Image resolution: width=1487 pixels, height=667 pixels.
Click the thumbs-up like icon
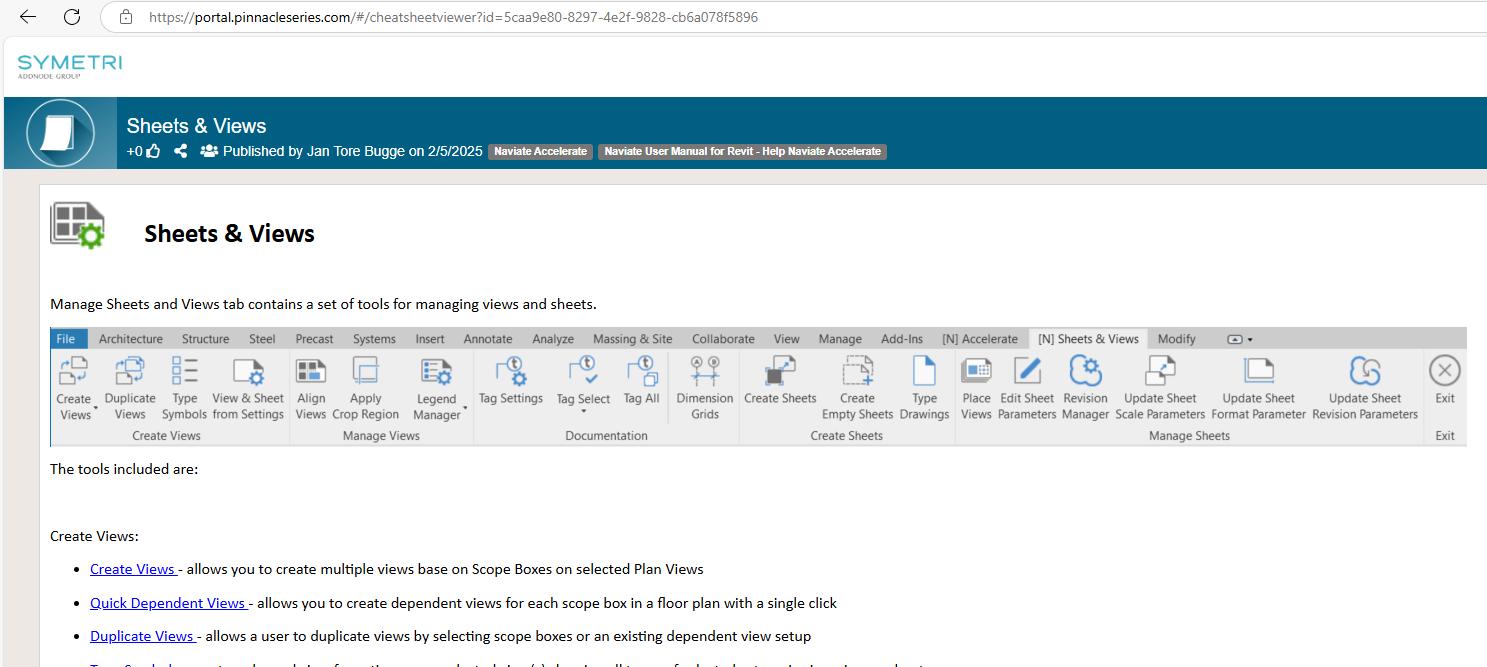click(x=153, y=151)
